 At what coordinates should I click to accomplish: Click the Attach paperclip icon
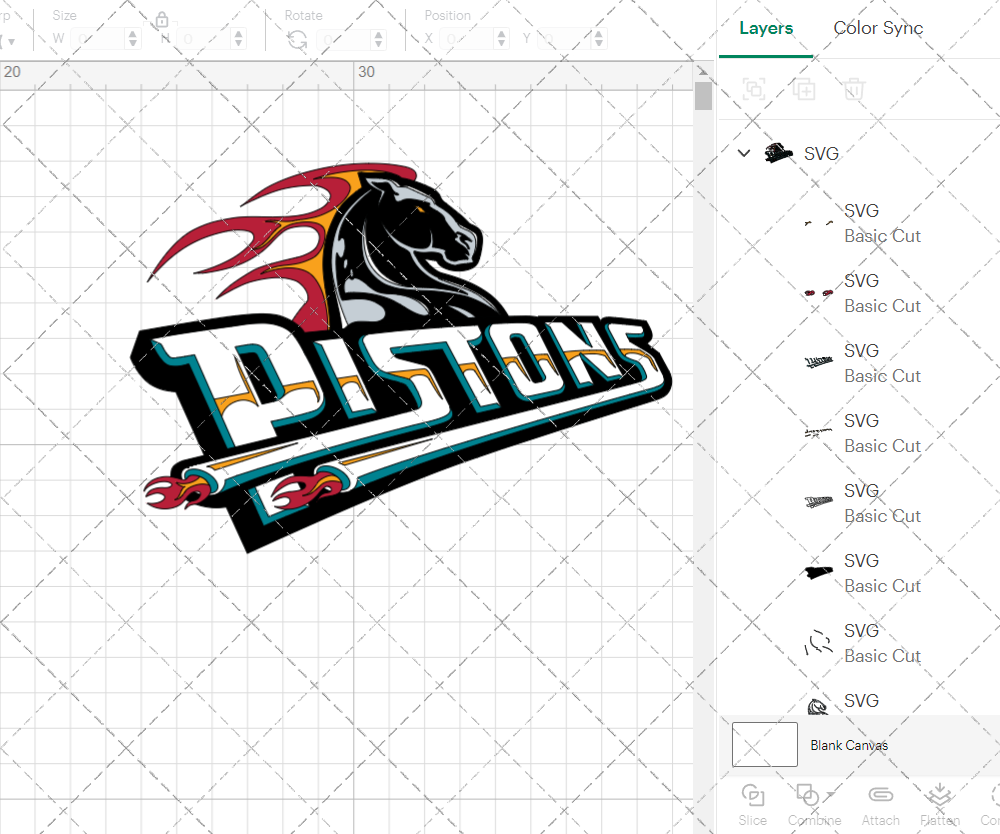(881, 795)
